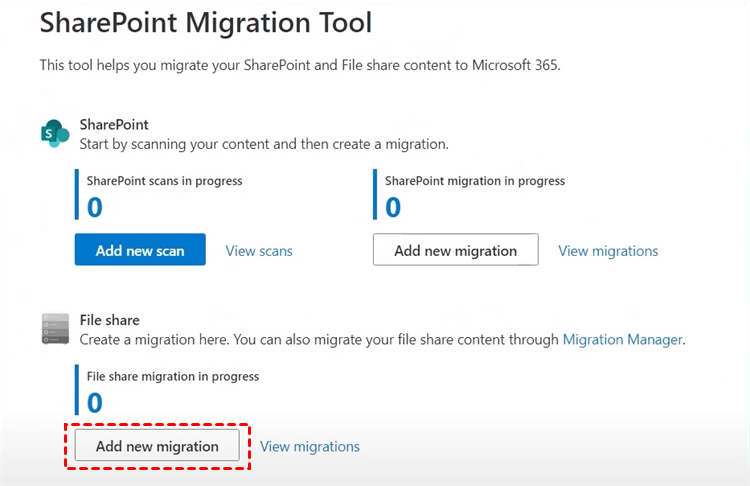The height and width of the screenshot is (486, 750).
Task: Click the File share migration in progress label
Action: [173, 377]
